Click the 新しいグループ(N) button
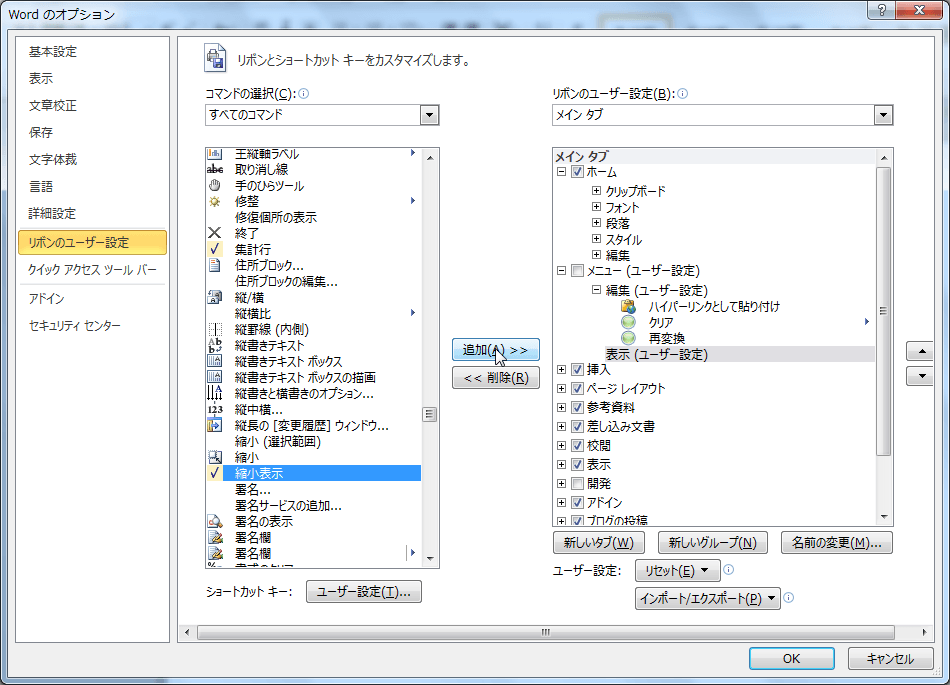 (x=712, y=542)
